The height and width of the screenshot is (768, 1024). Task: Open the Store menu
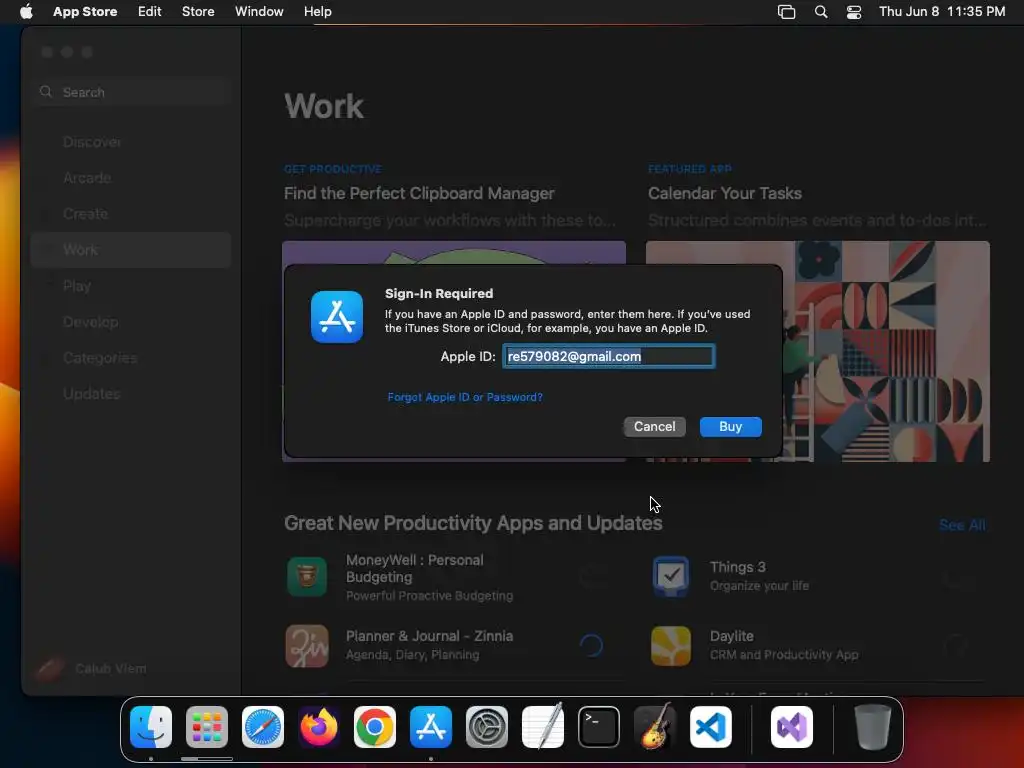click(198, 11)
